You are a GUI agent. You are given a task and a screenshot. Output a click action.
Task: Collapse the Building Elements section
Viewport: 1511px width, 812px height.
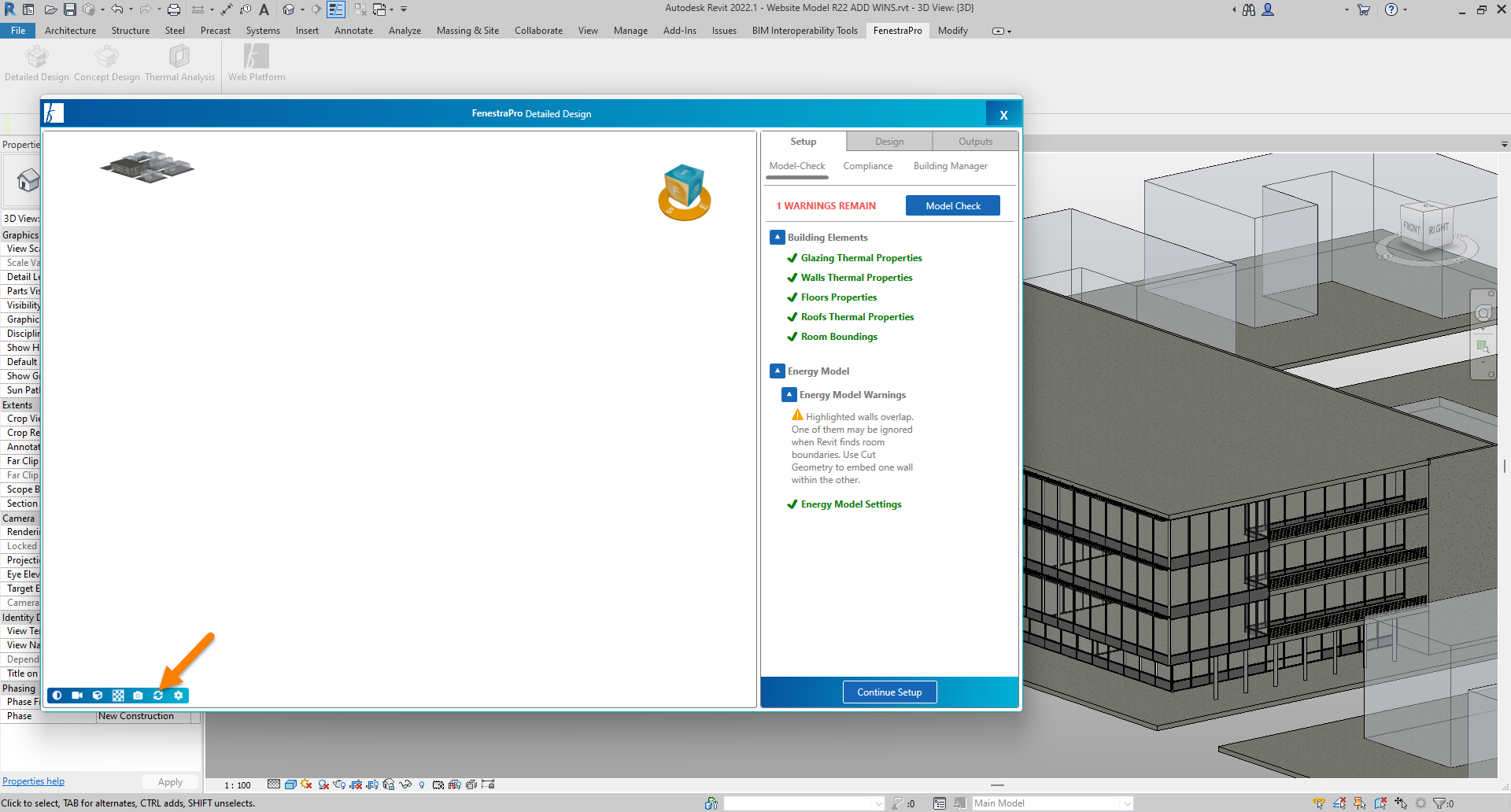778,237
